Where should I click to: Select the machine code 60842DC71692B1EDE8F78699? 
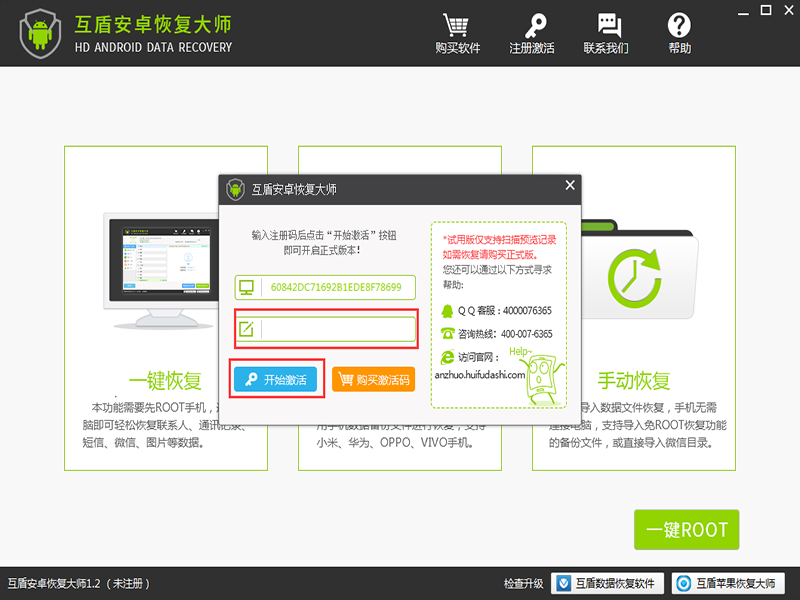click(x=336, y=287)
